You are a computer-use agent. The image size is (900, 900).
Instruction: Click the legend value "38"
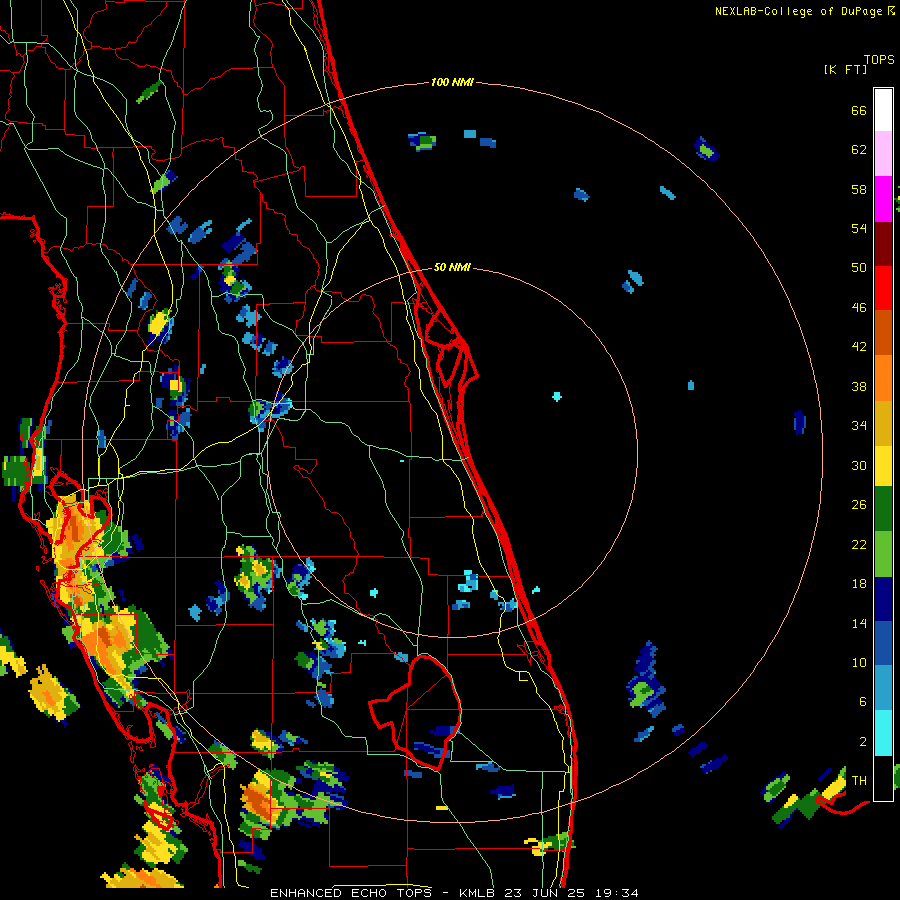859,386
